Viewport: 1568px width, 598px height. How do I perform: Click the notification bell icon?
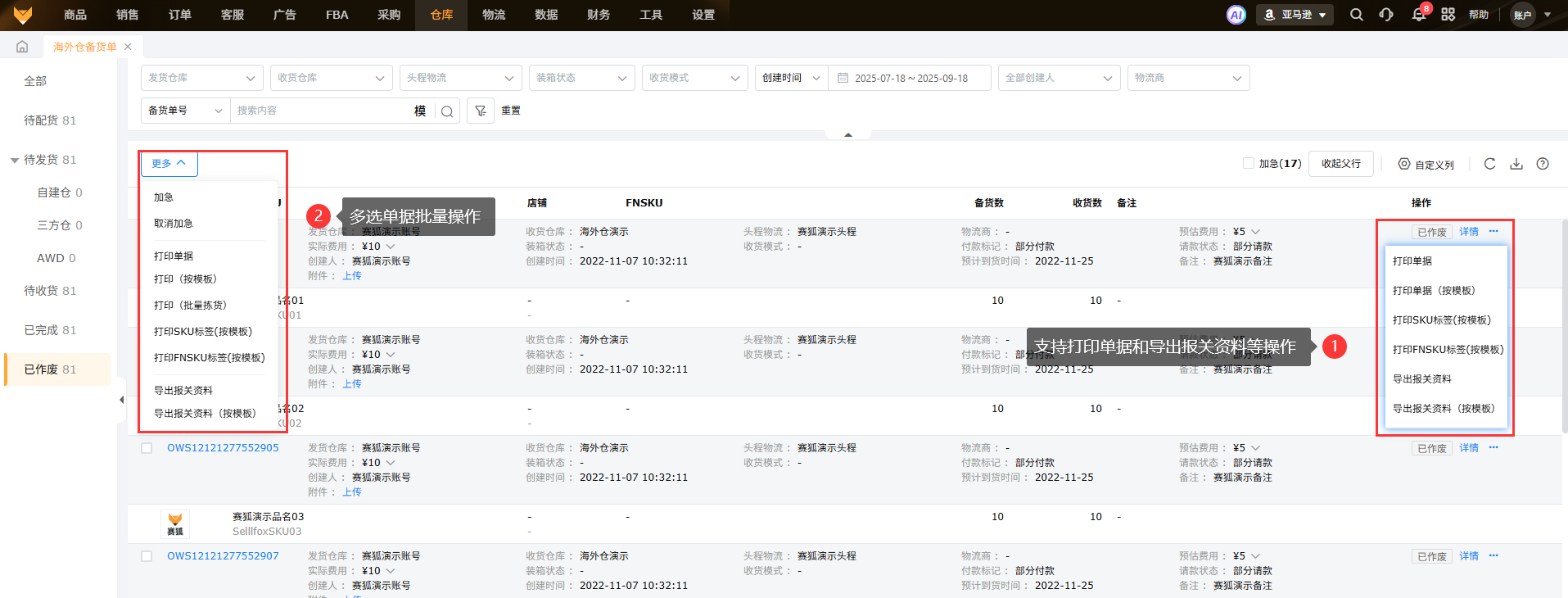(x=1418, y=15)
